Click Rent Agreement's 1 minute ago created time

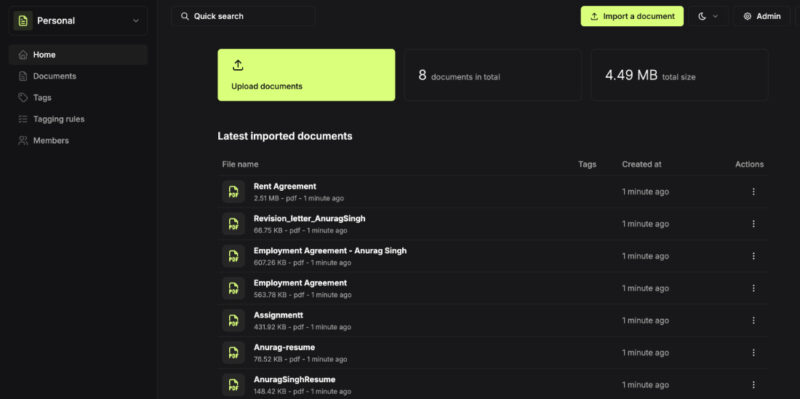645,192
